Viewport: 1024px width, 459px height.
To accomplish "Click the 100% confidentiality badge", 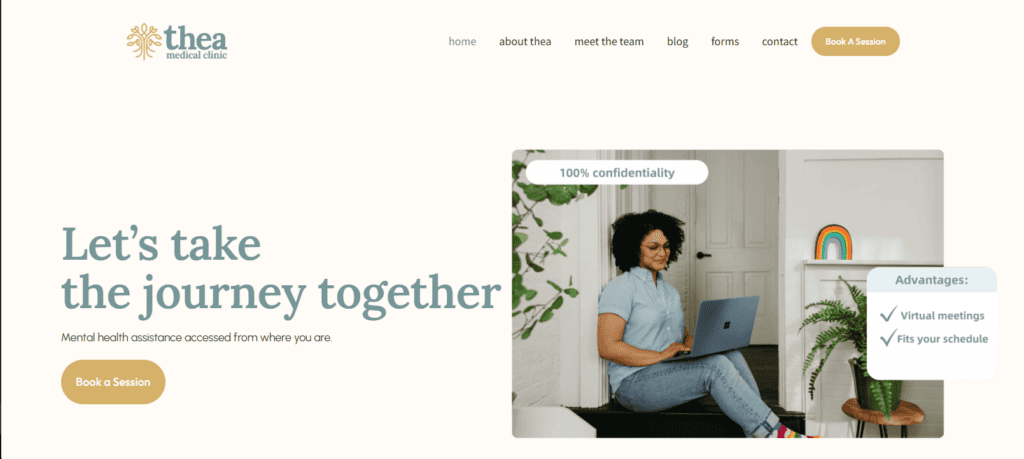I will [x=616, y=172].
